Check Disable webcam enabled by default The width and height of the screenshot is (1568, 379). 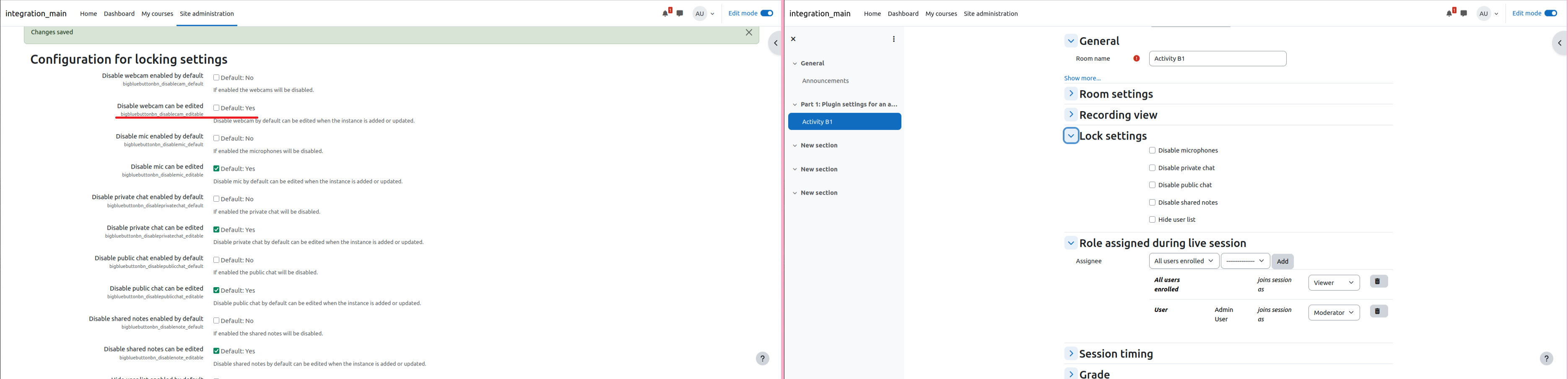click(216, 77)
